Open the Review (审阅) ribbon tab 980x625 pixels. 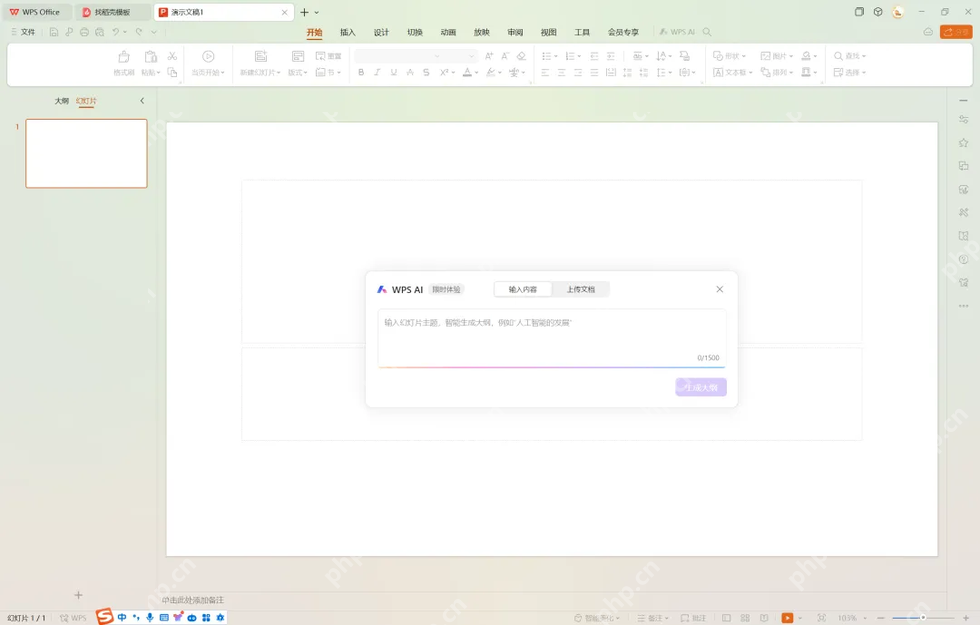coord(515,32)
